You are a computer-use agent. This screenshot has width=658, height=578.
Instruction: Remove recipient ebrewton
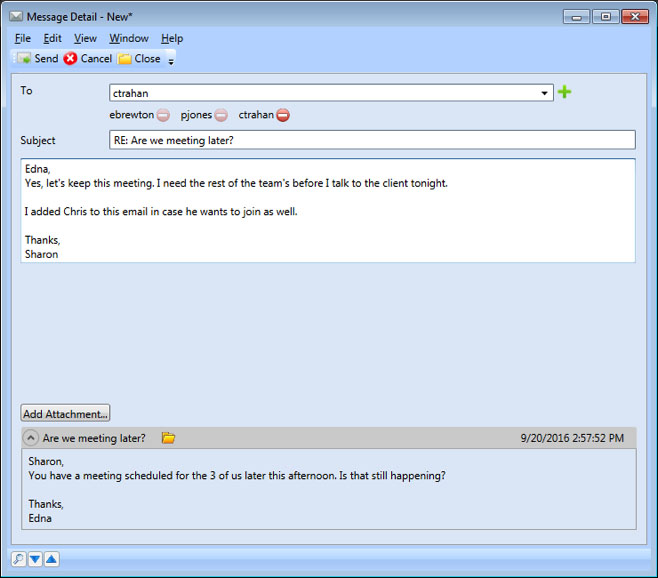tap(163, 115)
